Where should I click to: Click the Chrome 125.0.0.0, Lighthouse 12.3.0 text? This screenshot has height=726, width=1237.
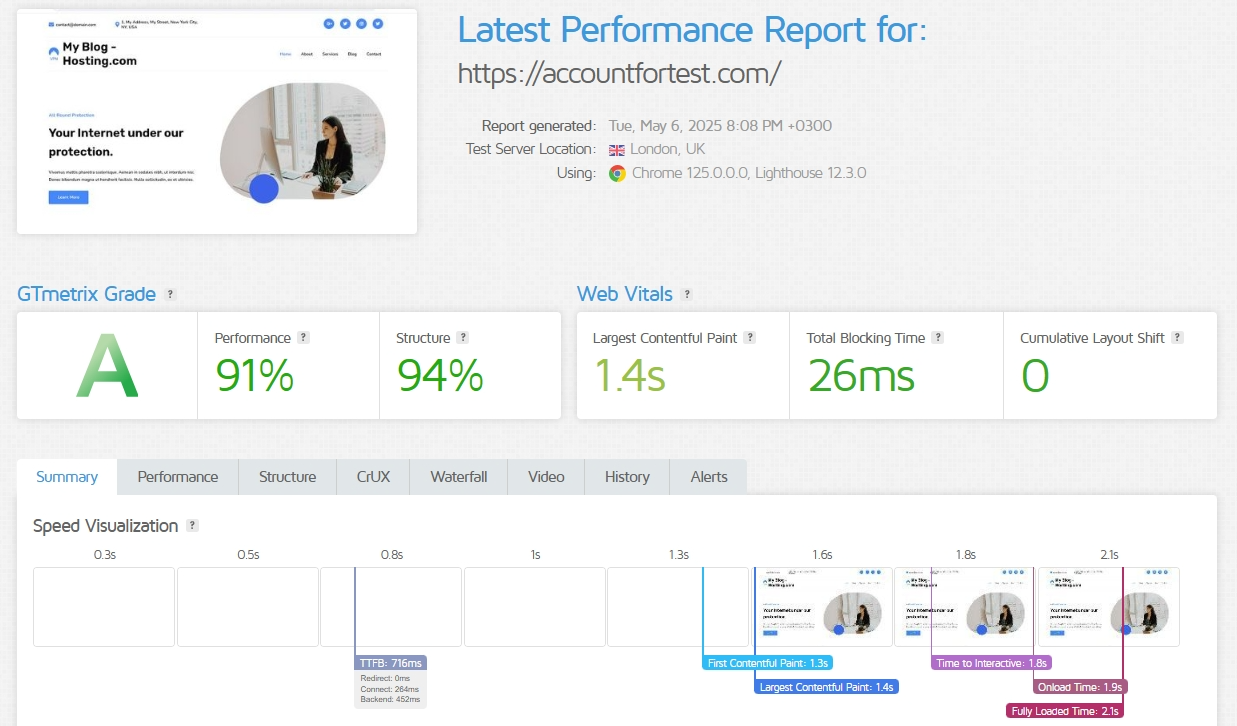749,173
